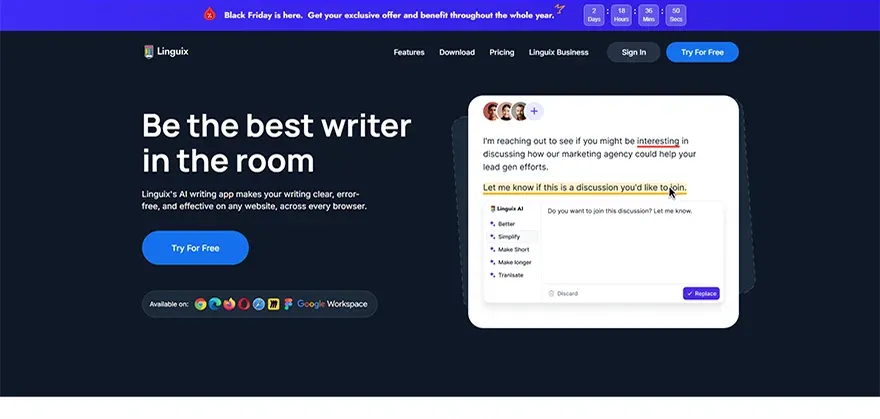Click the first avatar in the demo card
The width and height of the screenshot is (880, 419).
pyautogui.click(x=492, y=111)
